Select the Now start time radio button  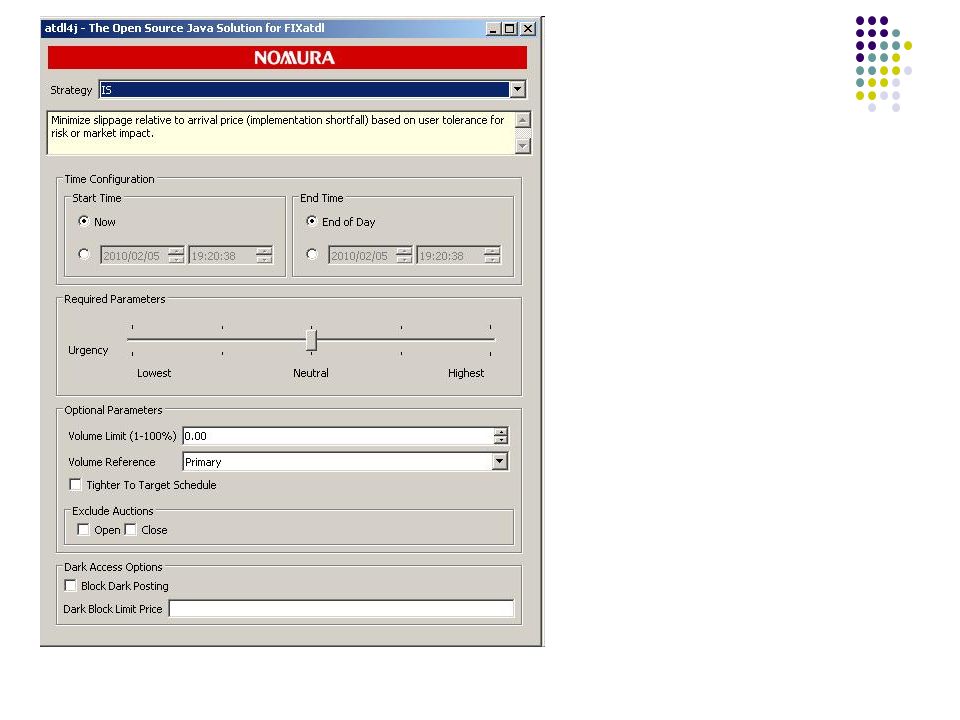(84, 221)
